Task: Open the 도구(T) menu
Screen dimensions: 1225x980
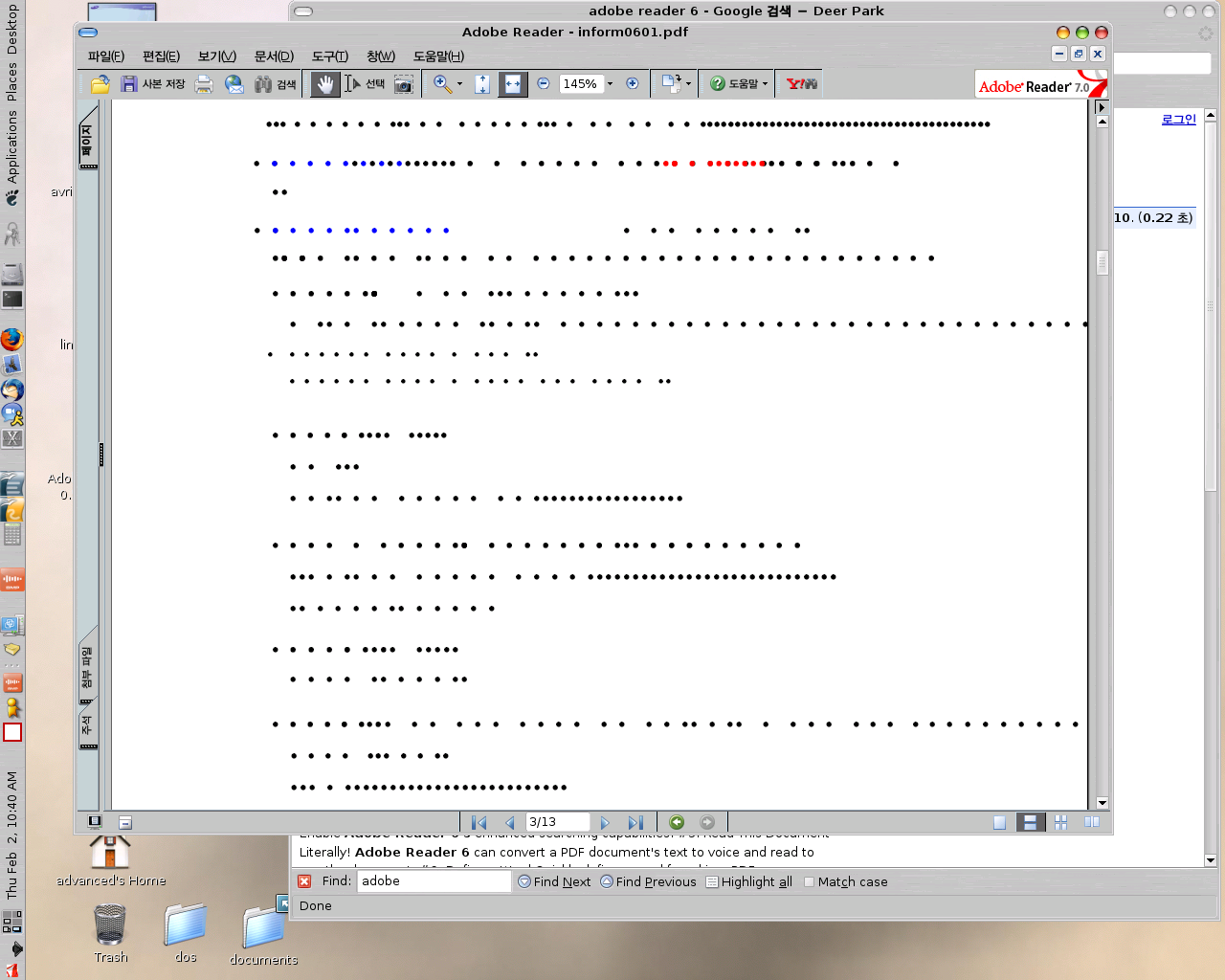Action: coord(330,56)
